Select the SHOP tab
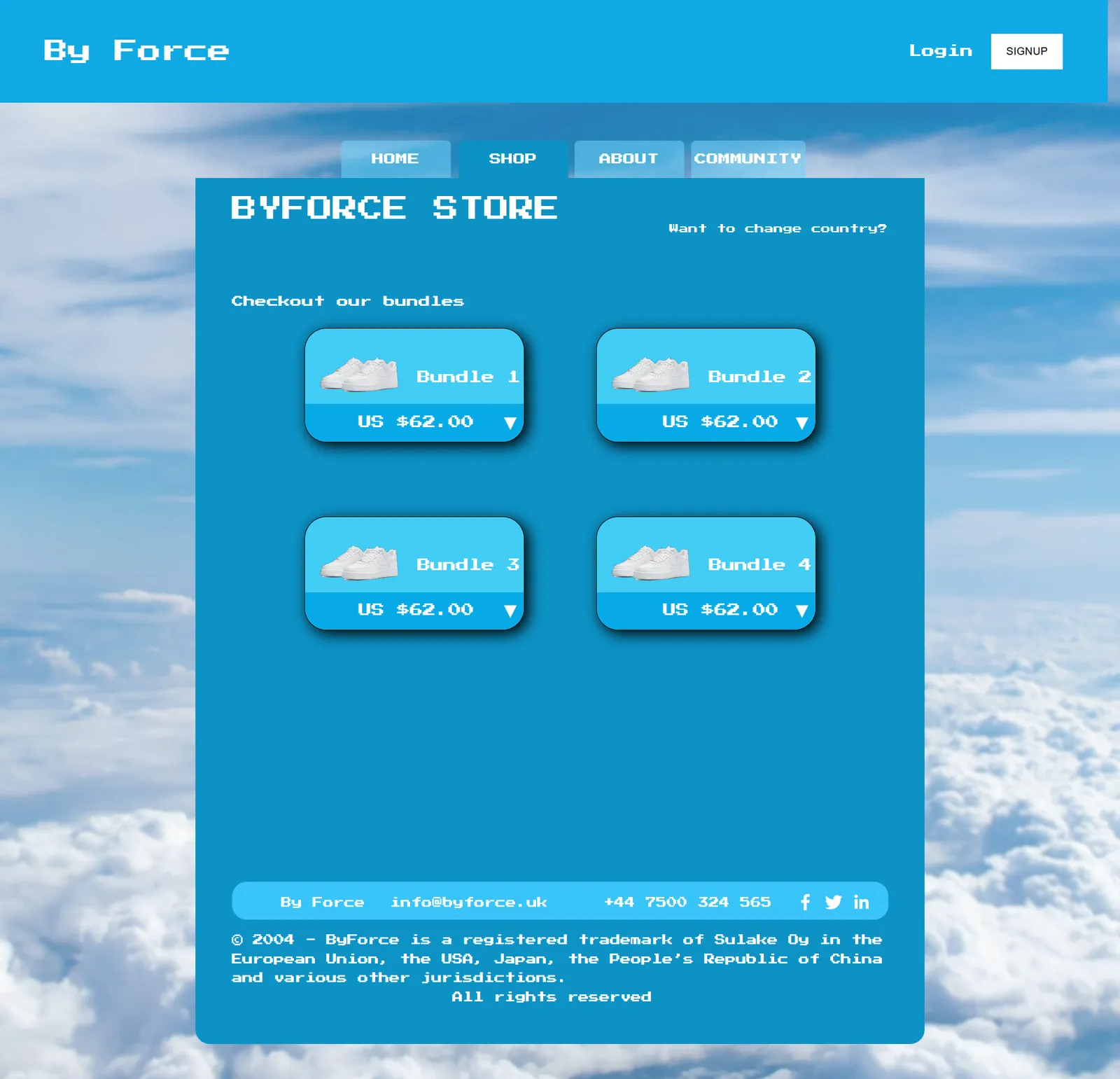 (512, 159)
